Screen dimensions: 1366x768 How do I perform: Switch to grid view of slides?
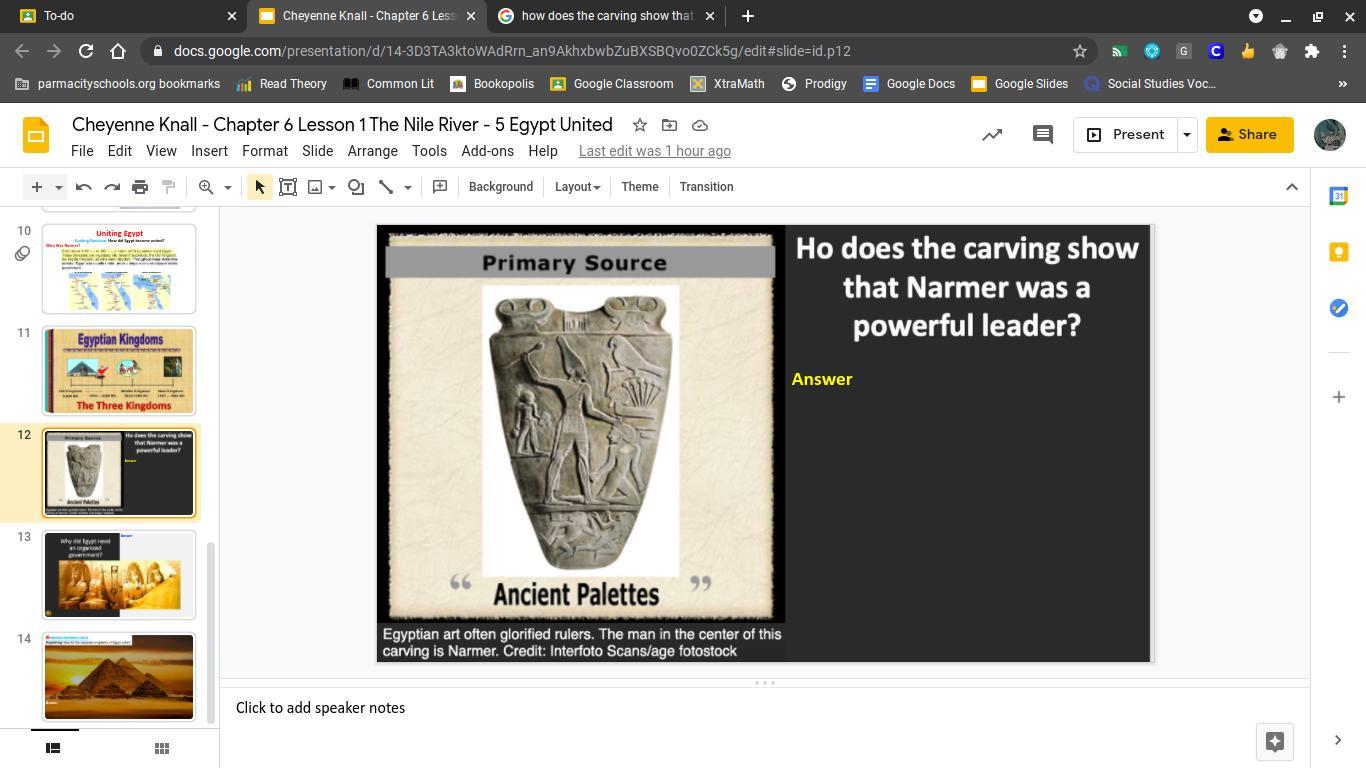161,748
